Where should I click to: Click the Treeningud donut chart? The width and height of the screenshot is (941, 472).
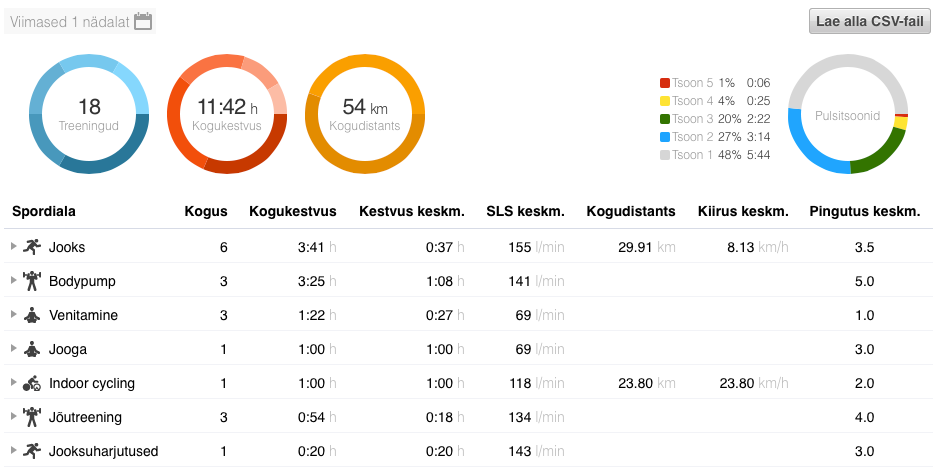pos(89,114)
